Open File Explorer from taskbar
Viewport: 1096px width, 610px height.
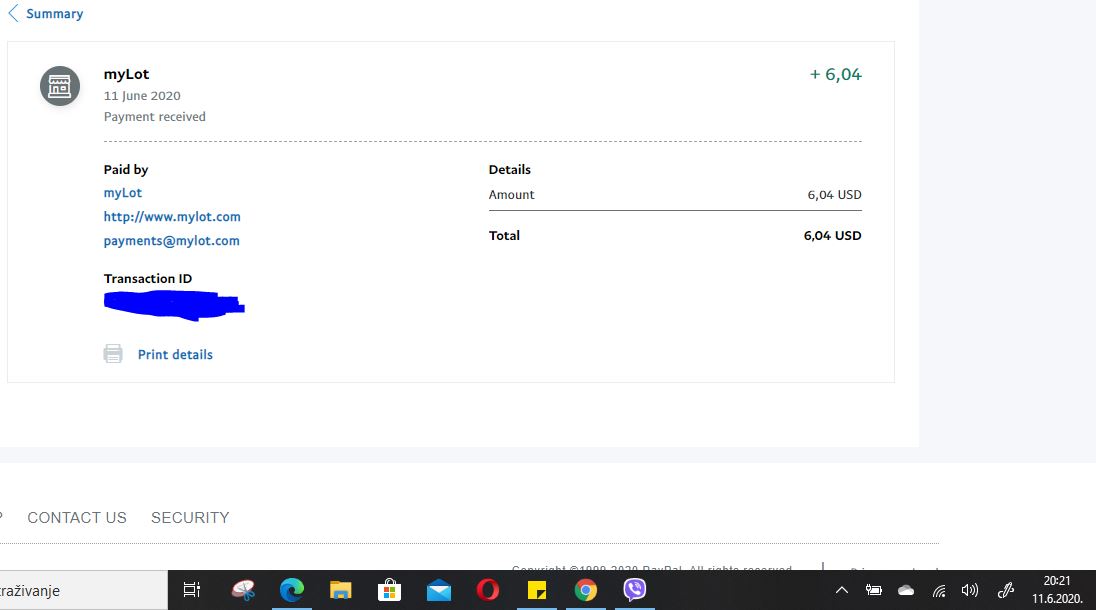[340, 590]
